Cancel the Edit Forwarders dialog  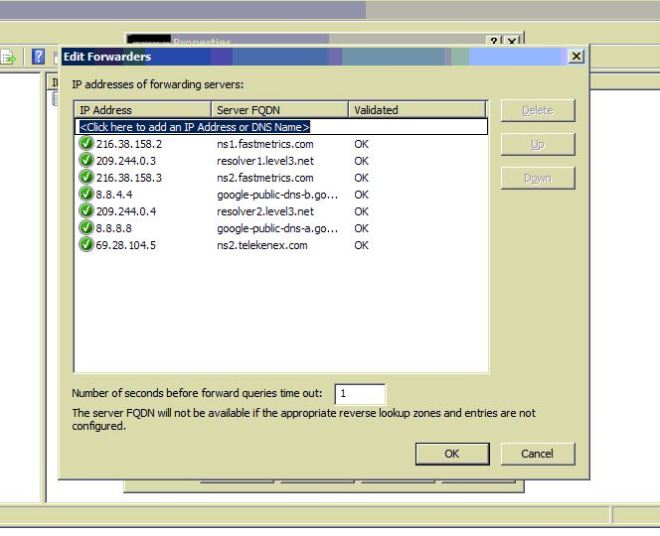point(538,454)
